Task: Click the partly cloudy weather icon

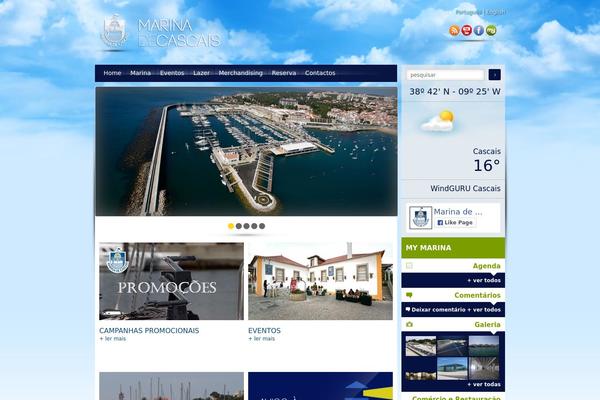Action: pyautogui.click(x=438, y=122)
